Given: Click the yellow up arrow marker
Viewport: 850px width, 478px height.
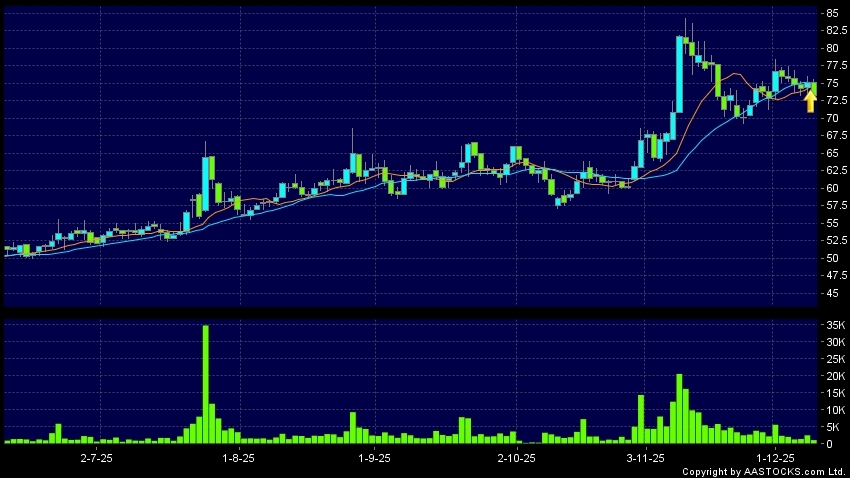Looking at the screenshot, I should point(810,101).
